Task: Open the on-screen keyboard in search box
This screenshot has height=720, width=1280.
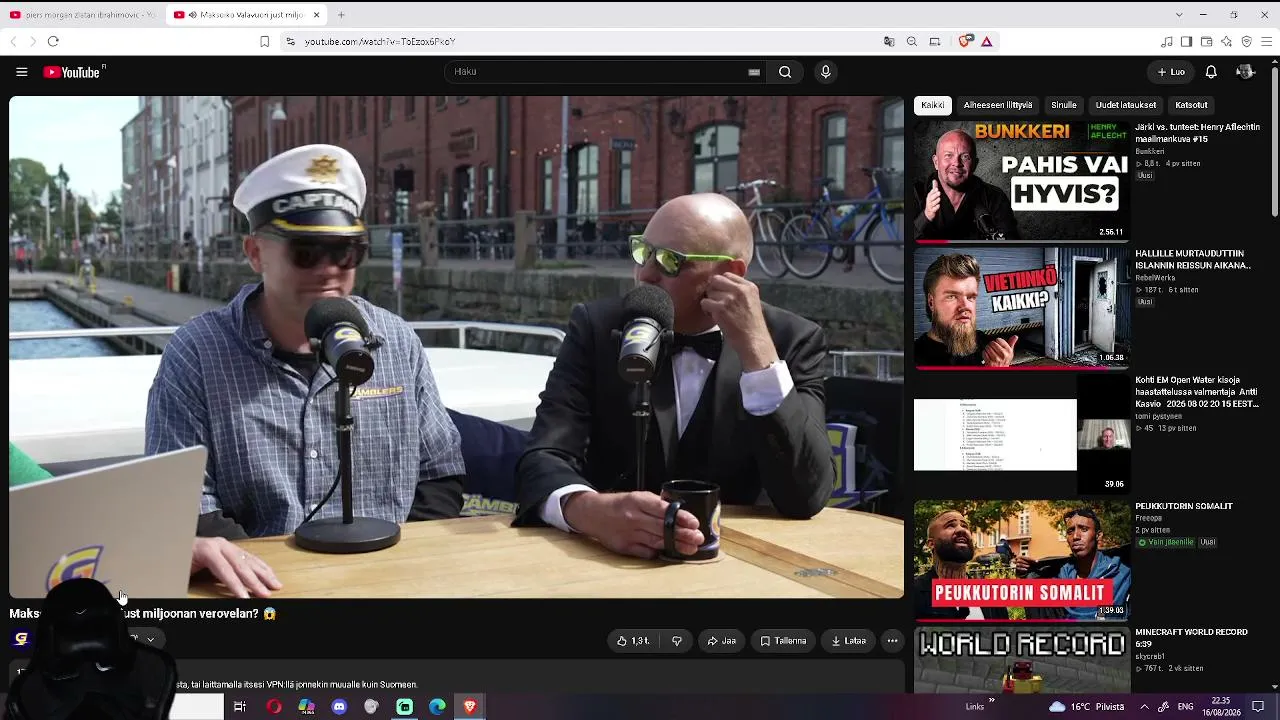Action: pos(754,72)
